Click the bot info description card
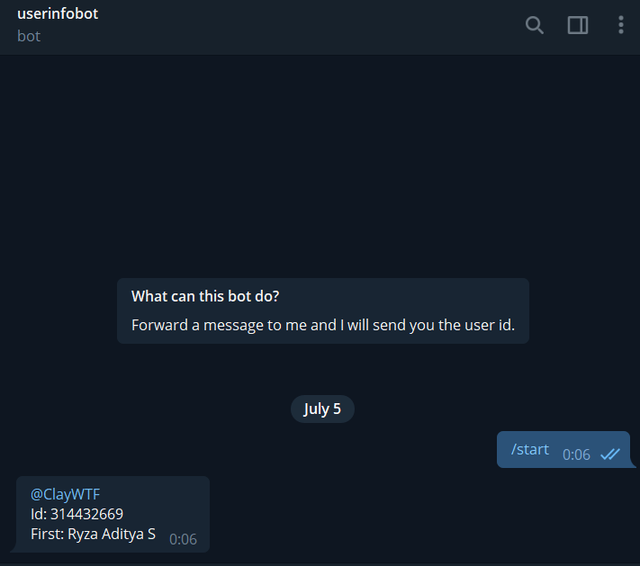Viewport: 640px width, 566px height. coord(323,311)
